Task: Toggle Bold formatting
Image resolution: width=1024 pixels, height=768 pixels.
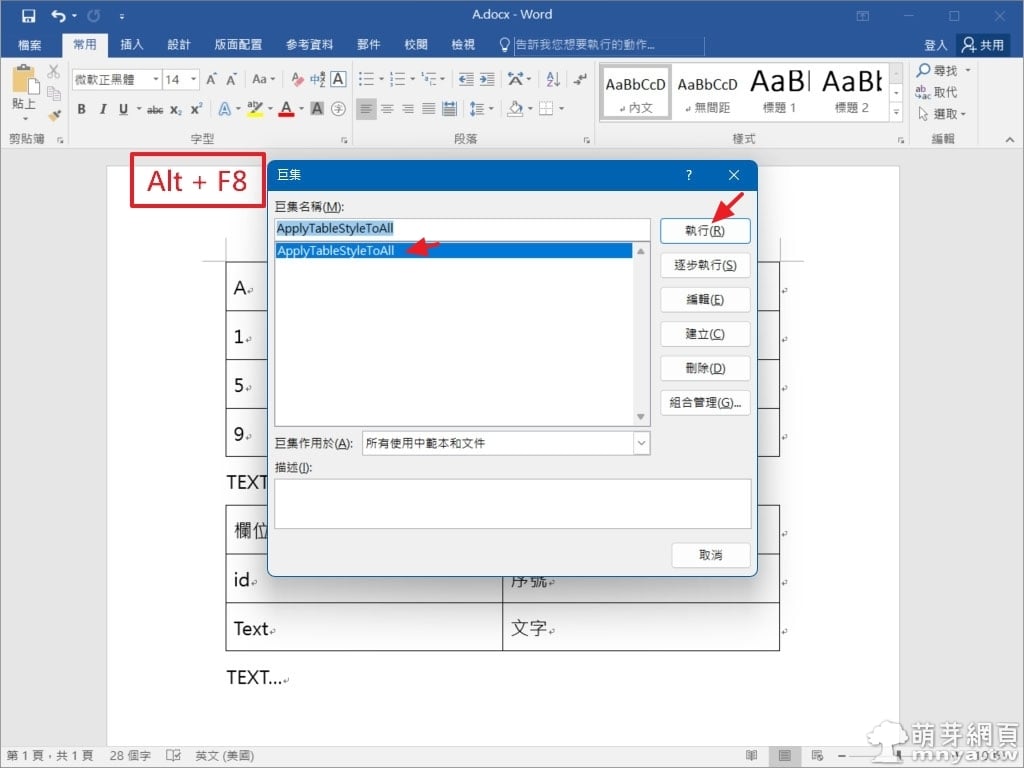Action: [x=81, y=109]
